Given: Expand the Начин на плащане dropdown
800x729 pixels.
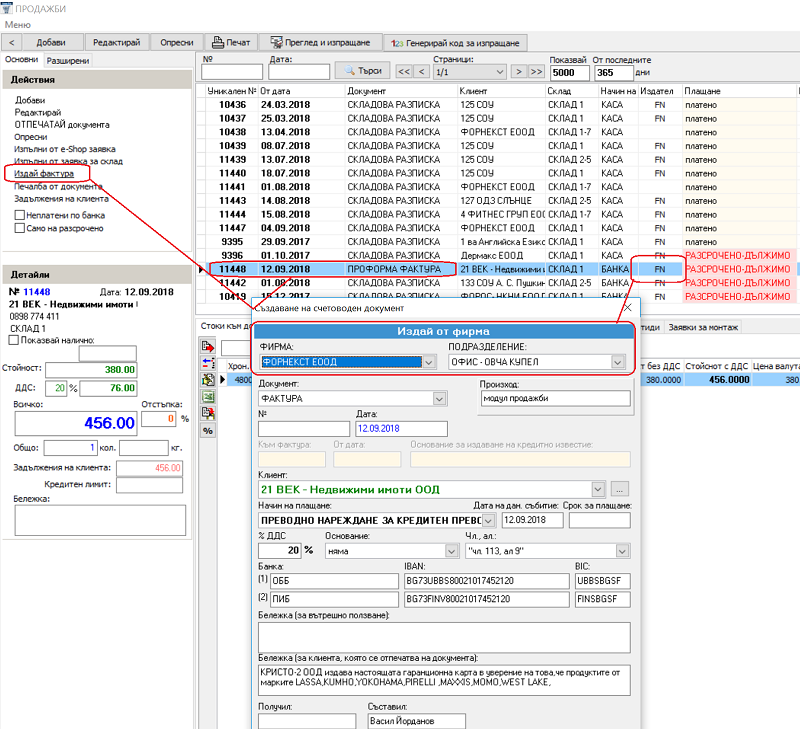Looking at the screenshot, I should [x=488, y=520].
